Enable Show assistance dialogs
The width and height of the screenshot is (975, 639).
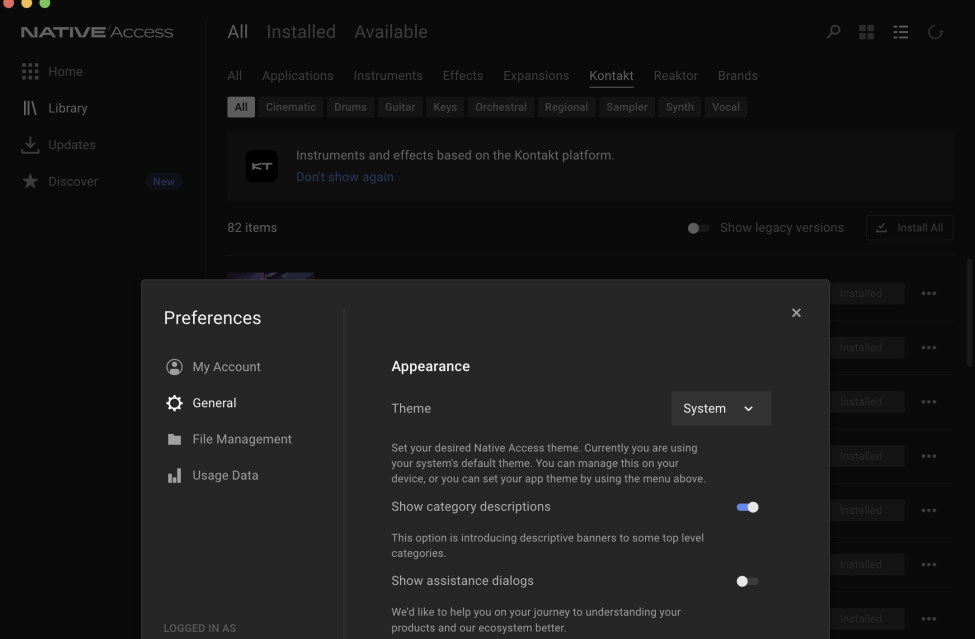[747, 581]
